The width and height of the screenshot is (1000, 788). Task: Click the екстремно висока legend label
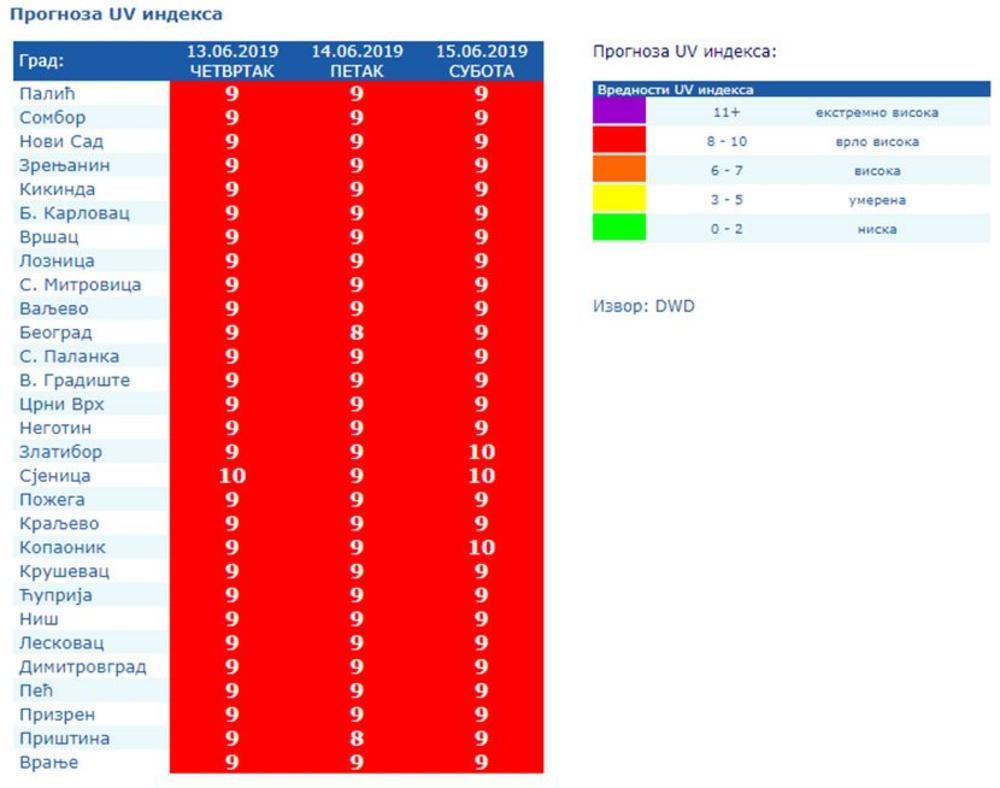click(x=876, y=113)
